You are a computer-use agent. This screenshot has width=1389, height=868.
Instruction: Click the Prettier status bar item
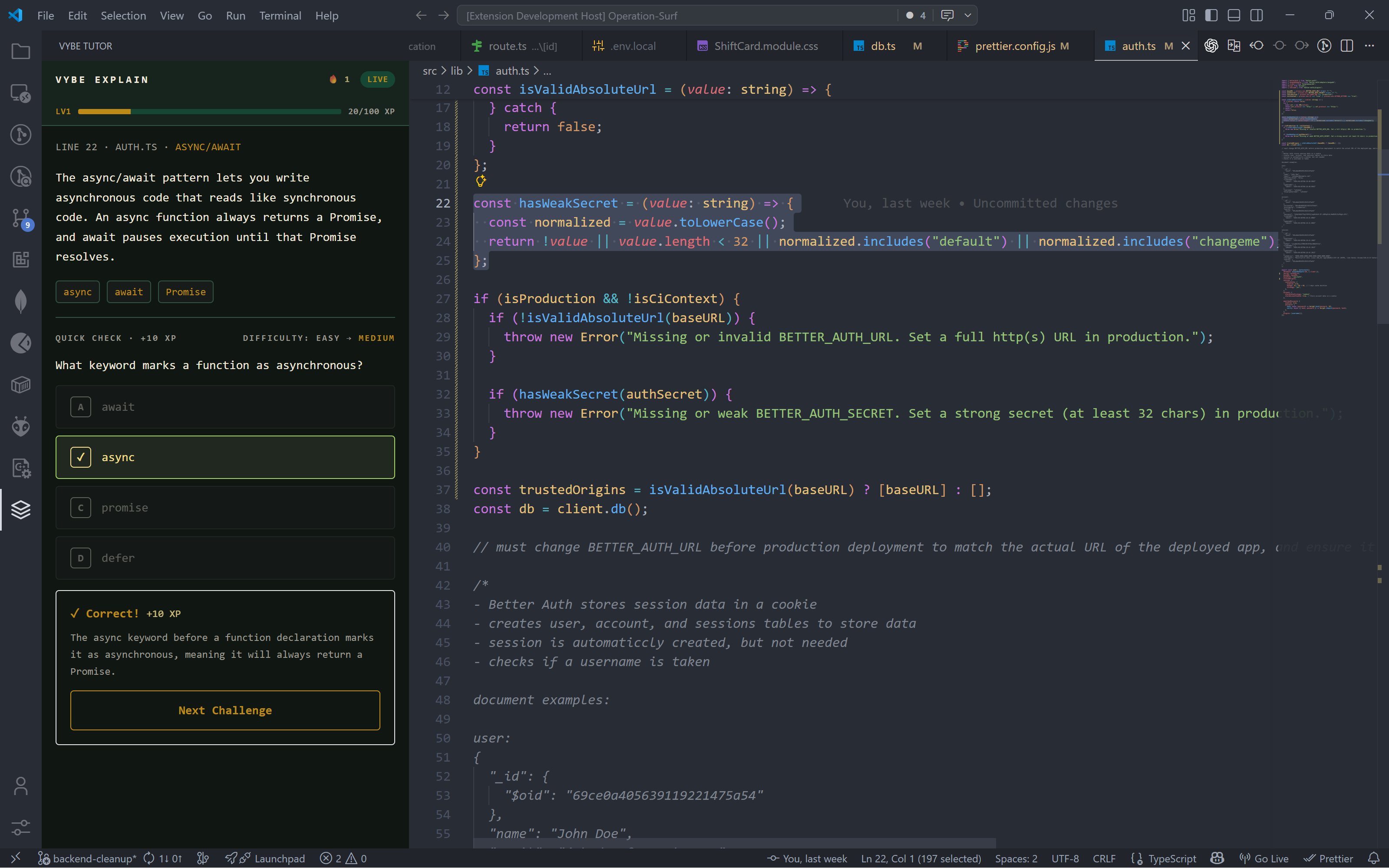pyautogui.click(x=1328, y=858)
